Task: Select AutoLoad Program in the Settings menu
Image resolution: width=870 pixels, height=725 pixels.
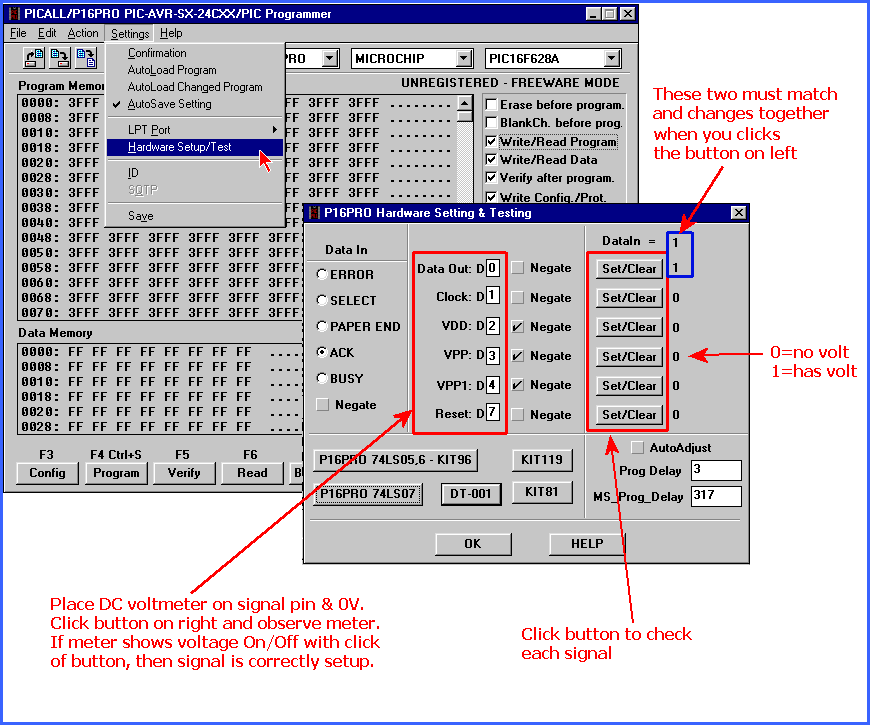Action: click(194, 70)
